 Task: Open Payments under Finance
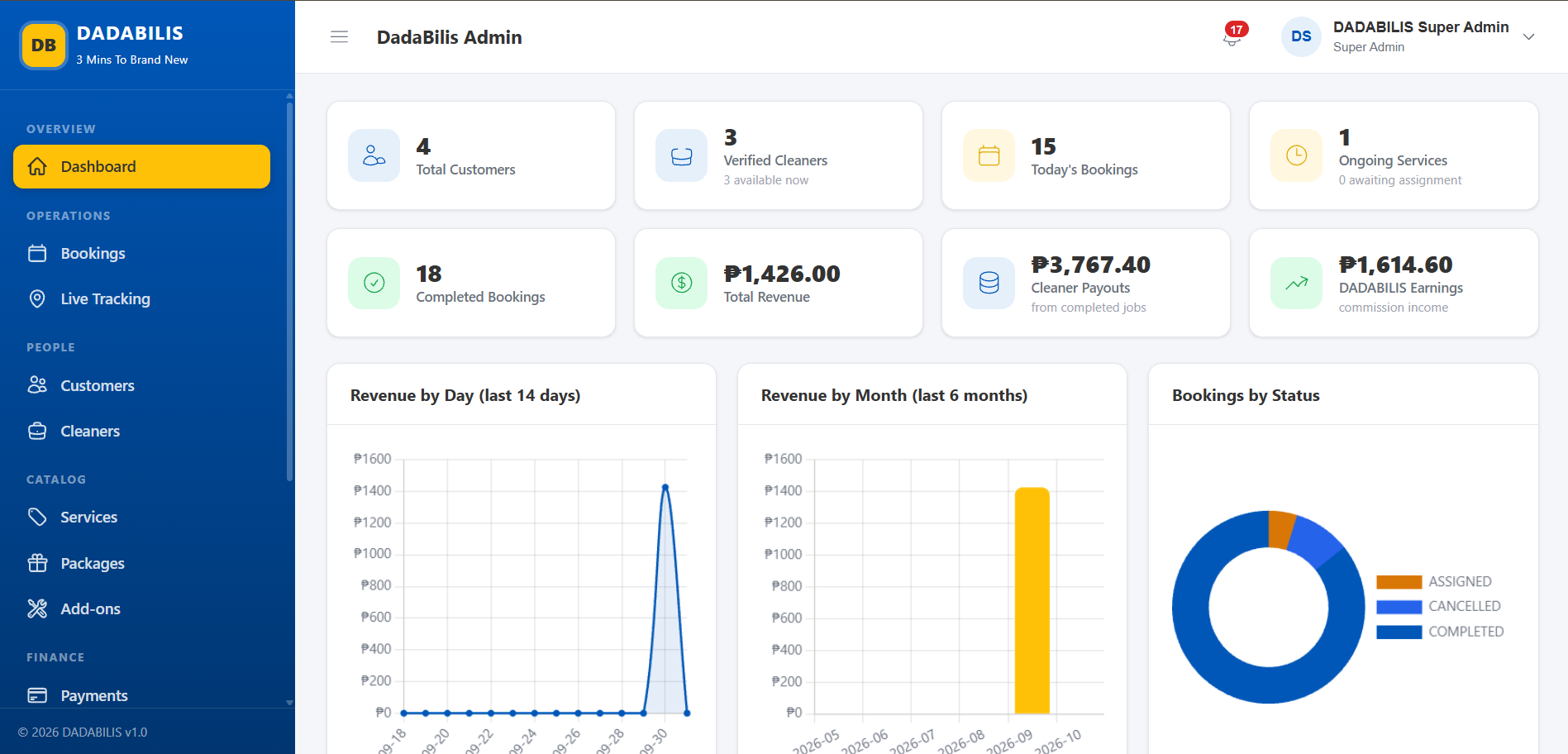141,695
